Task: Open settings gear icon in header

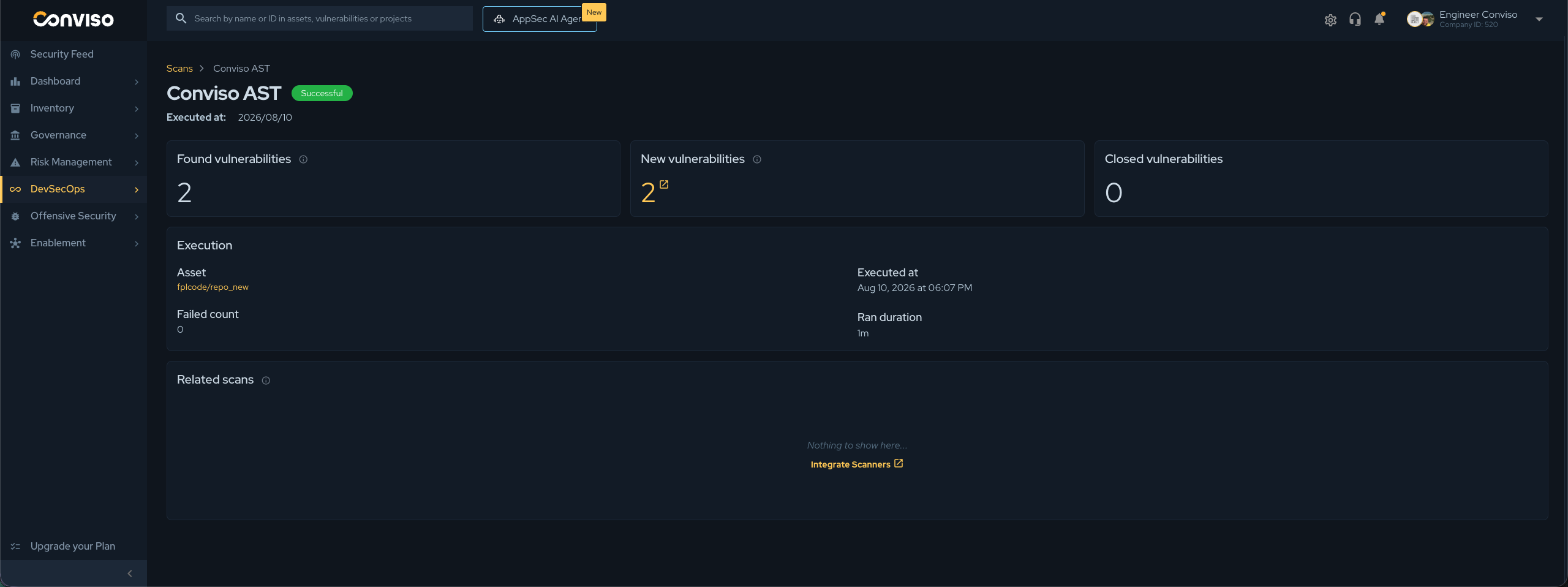Action: coord(1330,20)
